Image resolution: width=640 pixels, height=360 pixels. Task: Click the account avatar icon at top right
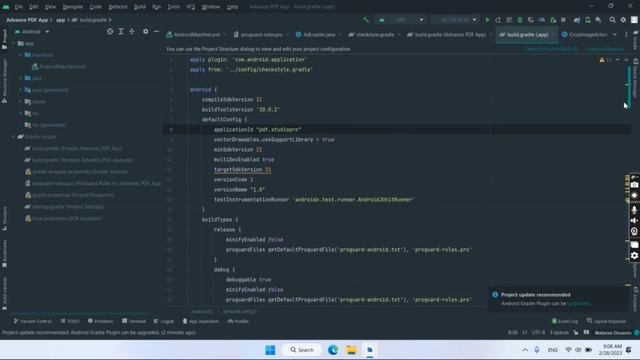[x=634, y=20]
